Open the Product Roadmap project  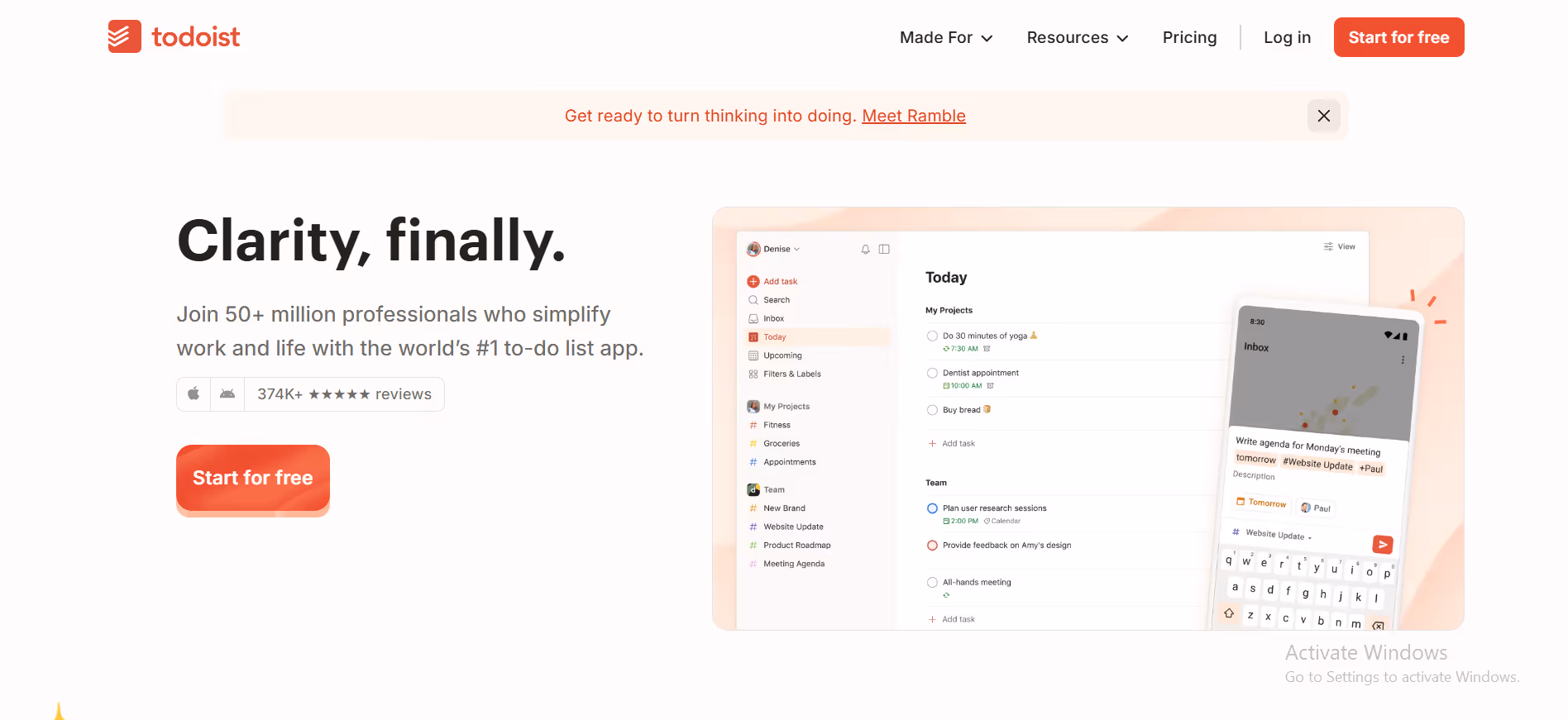tap(796, 546)
